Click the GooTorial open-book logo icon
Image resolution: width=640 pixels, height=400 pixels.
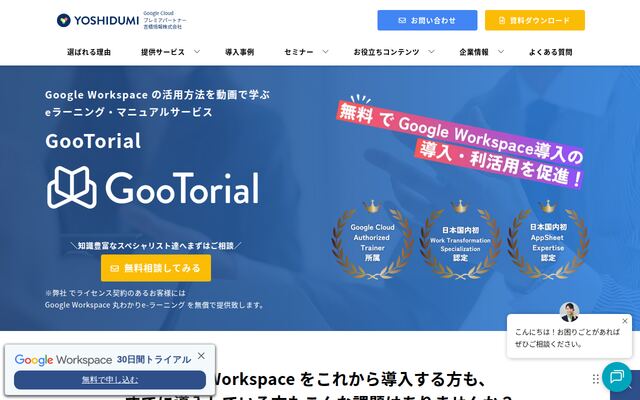tap(72, 187)
